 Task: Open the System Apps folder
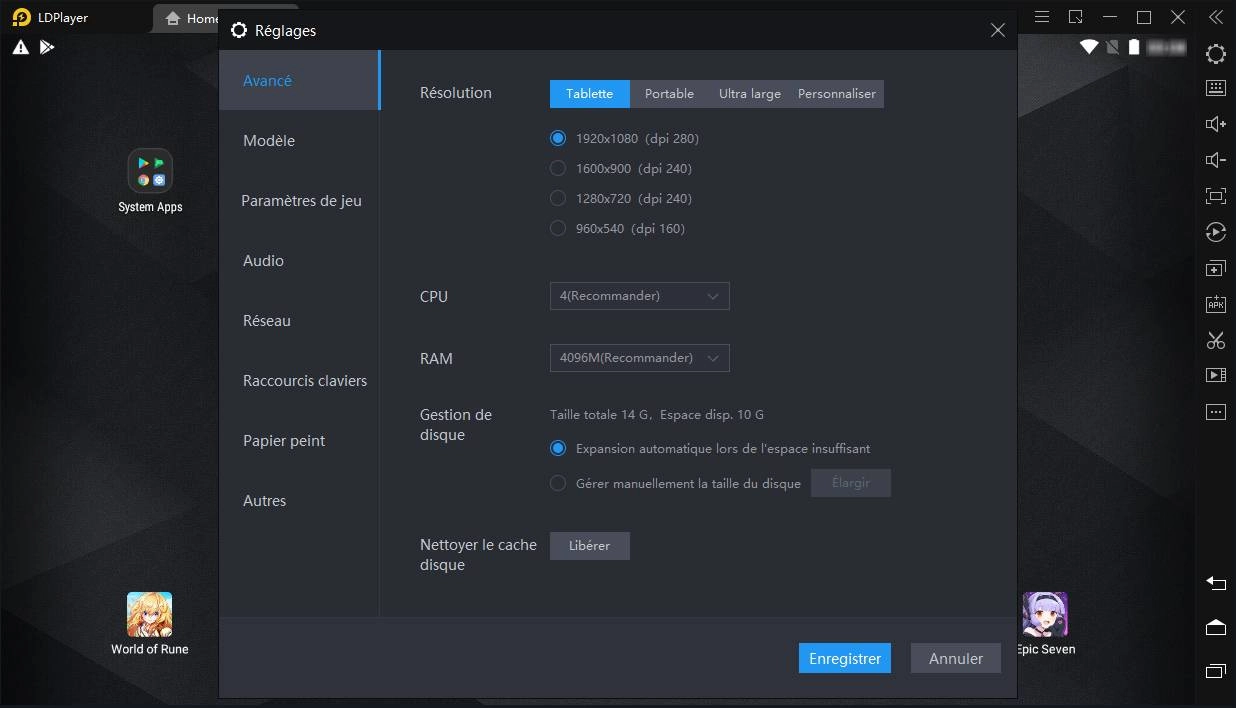[150, 172]
